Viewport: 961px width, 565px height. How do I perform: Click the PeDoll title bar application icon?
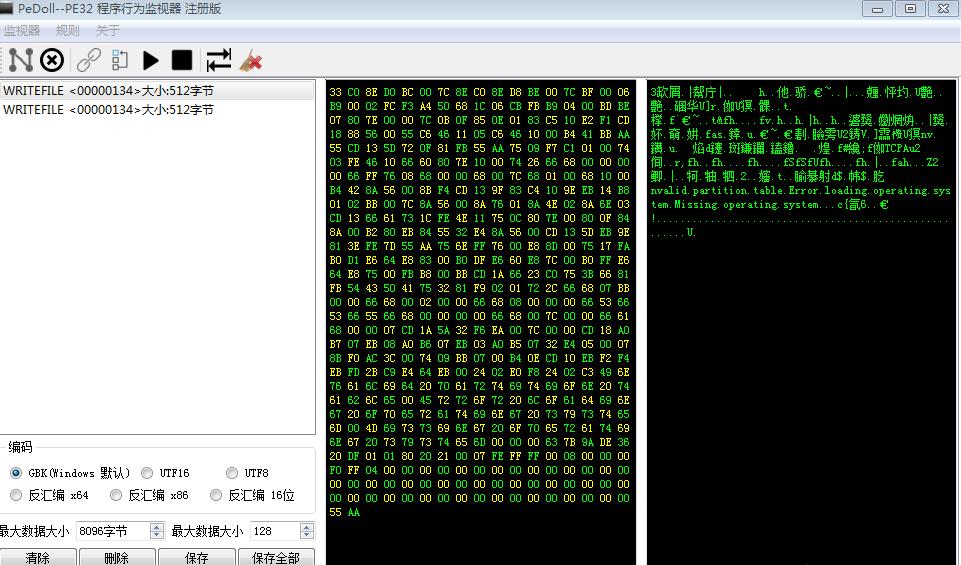[x=7, y=8]
